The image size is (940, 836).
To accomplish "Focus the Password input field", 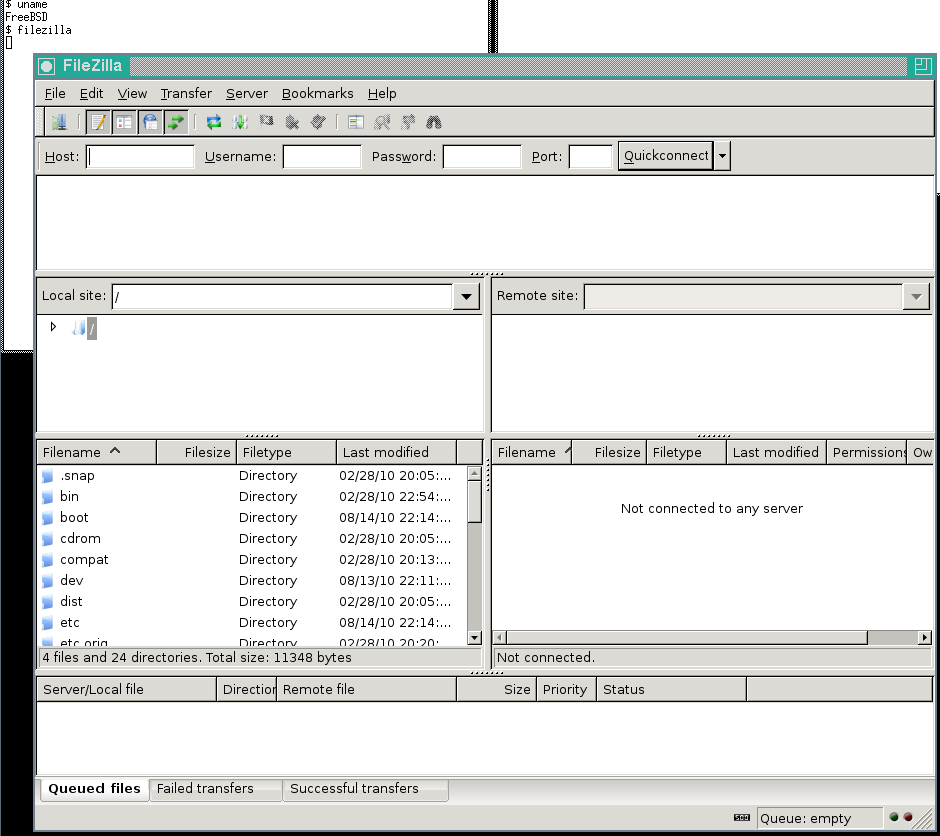I will coord(482,156).
